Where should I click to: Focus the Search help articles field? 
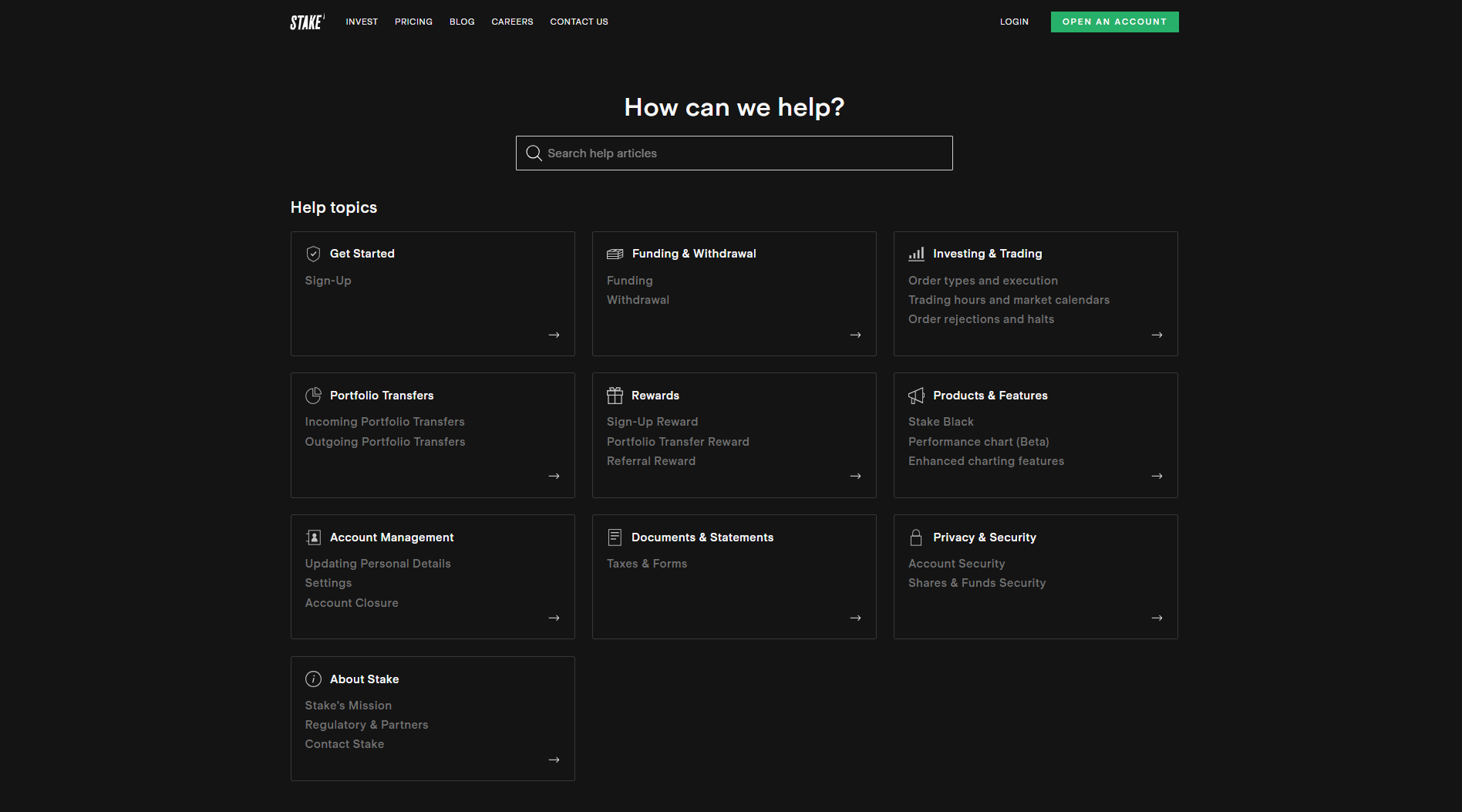(734, 153)
